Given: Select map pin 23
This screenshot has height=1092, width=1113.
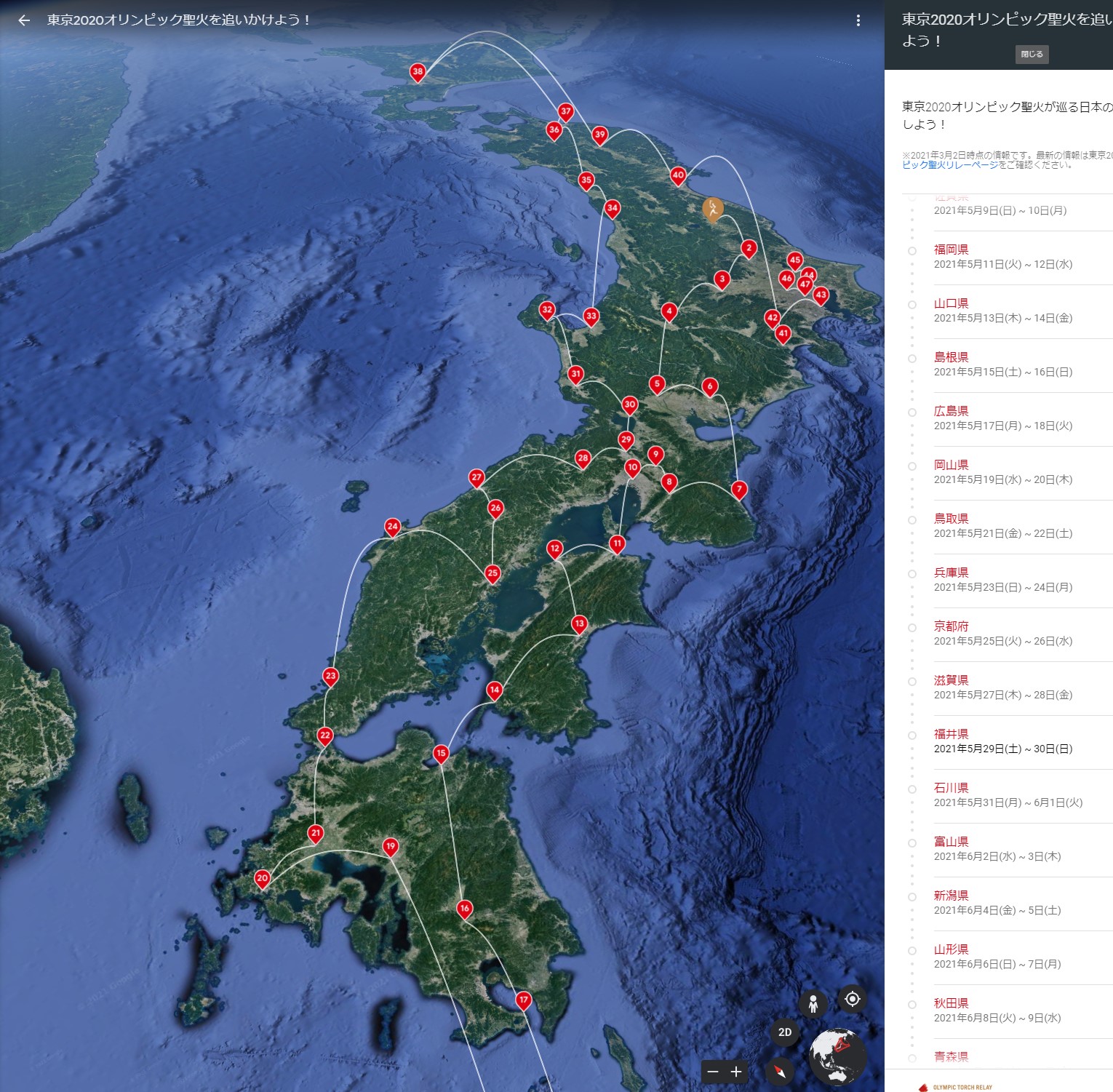Looking at the screenshot, I should (330, 677).
